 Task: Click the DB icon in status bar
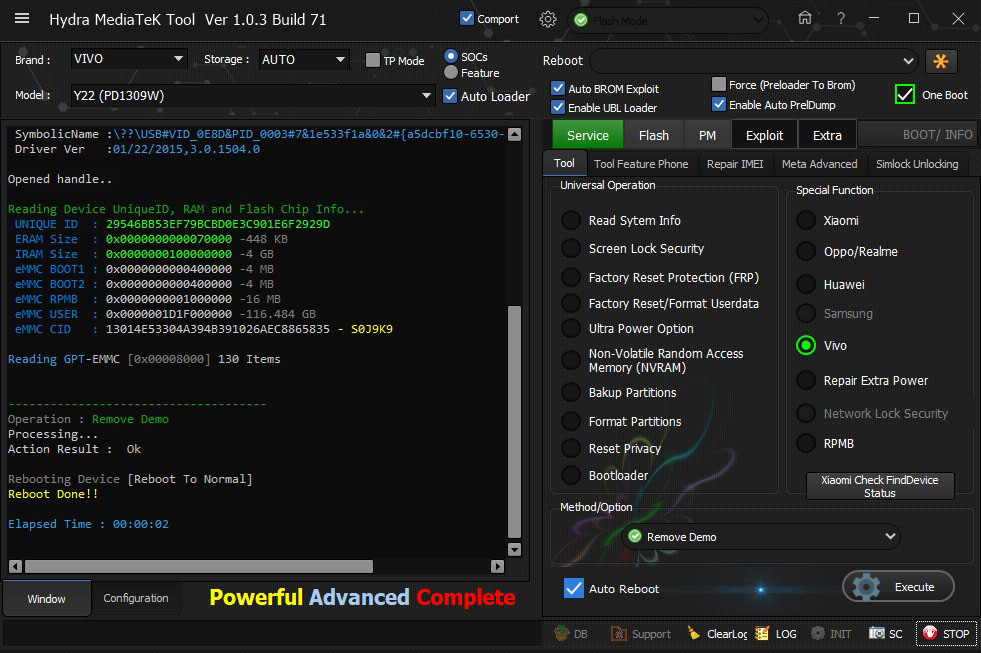pyautogui.click(x=571, y=634)
